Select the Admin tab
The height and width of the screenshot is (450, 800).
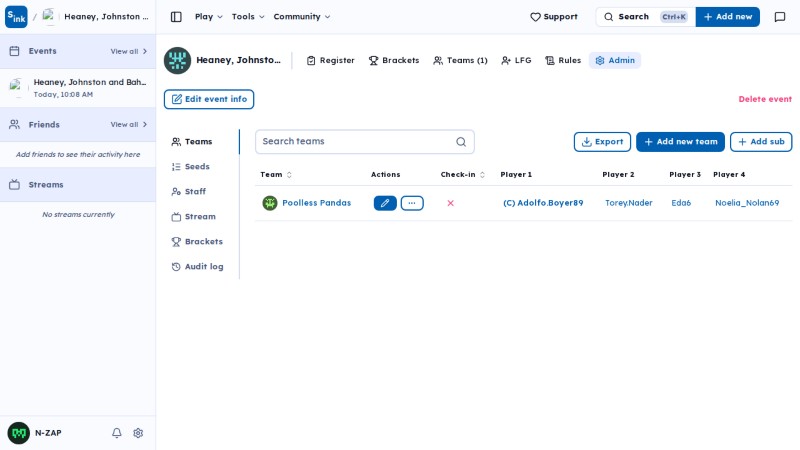tap(615, 61)
